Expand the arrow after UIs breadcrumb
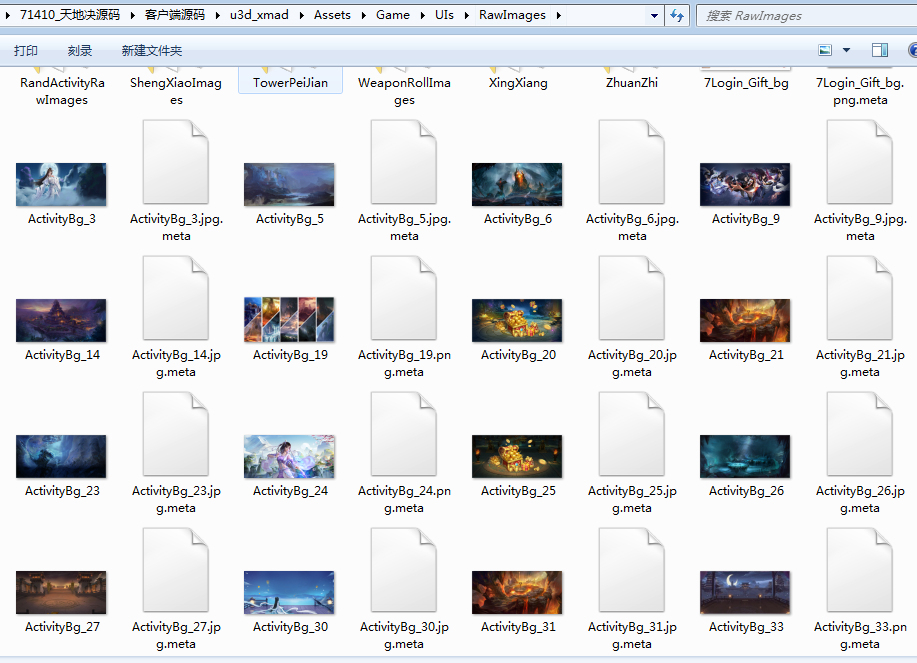 tap(467, 15)
